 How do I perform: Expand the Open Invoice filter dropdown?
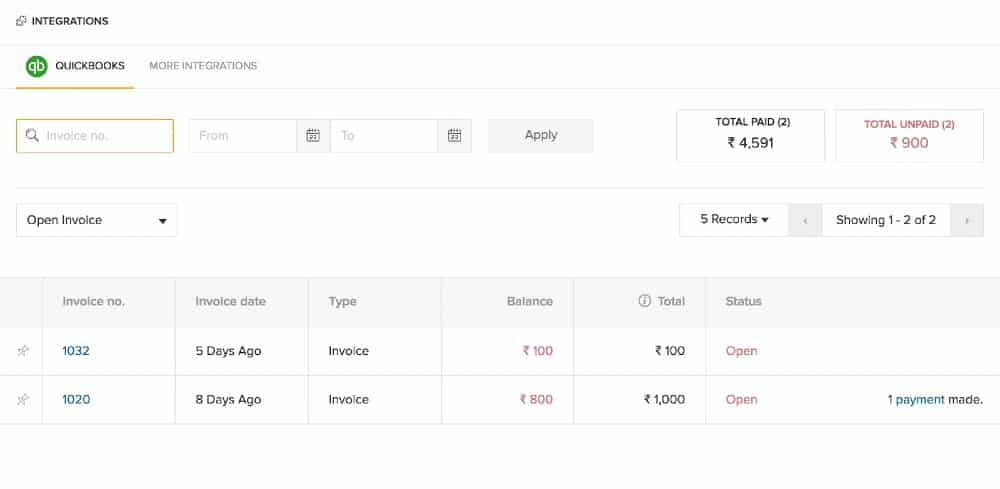96,220
